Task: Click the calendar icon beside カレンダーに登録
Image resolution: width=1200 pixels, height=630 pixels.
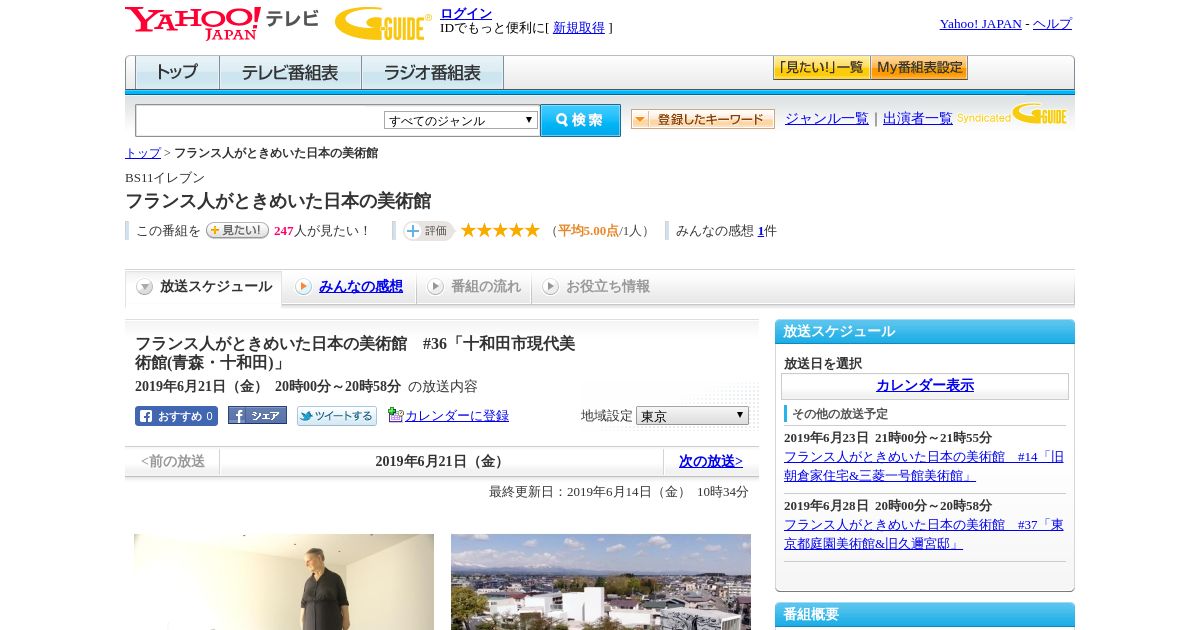Action: coord(396,415)
